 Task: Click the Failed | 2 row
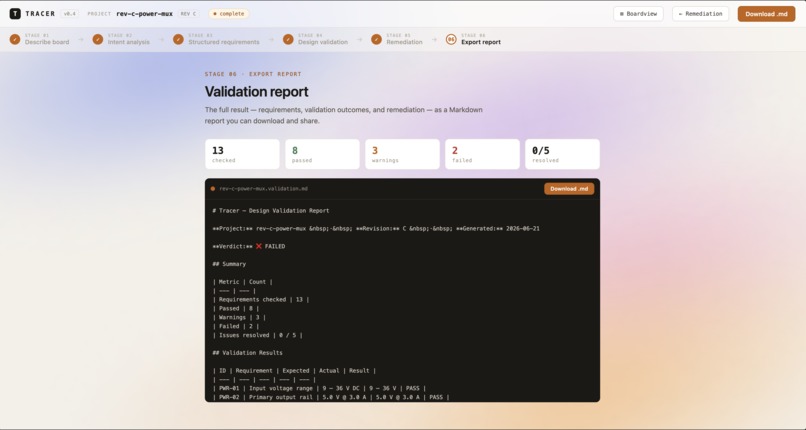(x=236, y=326)
